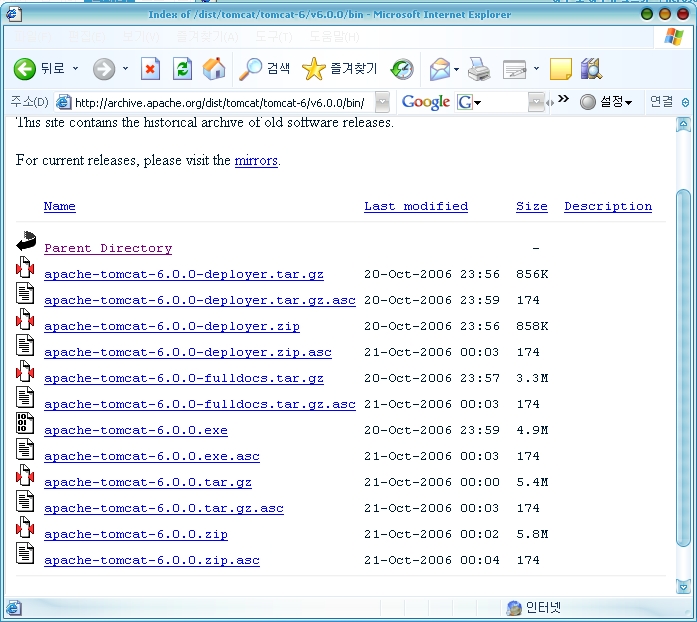697x622 pixels.
Task: Show more Google toolbar items chevron
Action: point(563,99)
